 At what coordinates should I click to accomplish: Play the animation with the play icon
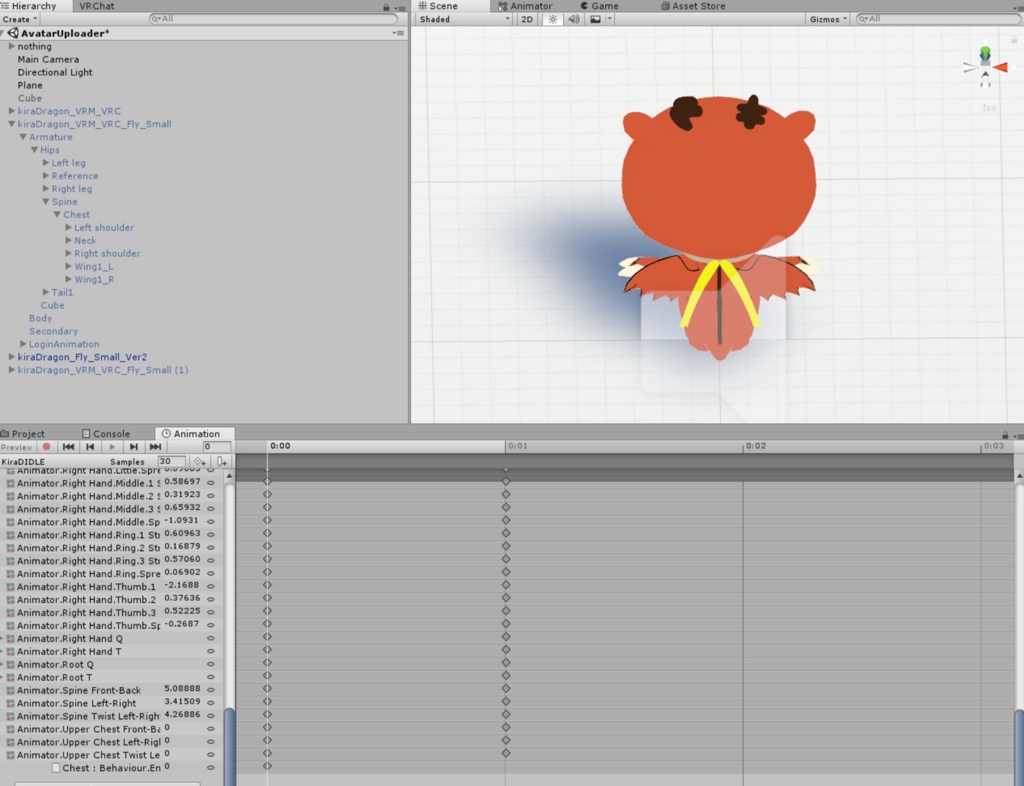coord(110,446)
